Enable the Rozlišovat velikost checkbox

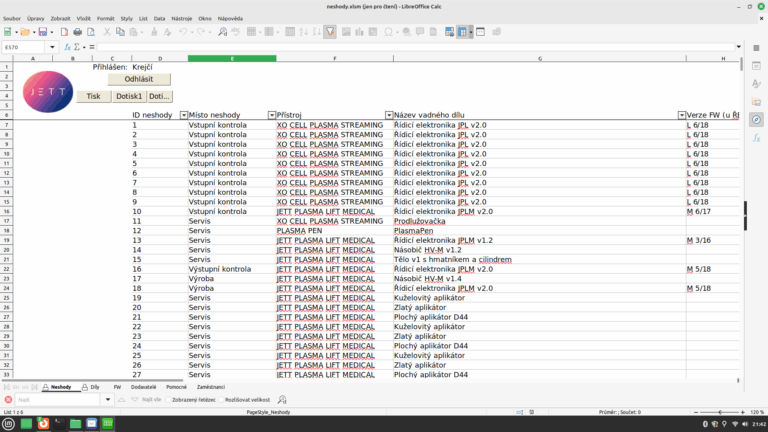[221, 400]
